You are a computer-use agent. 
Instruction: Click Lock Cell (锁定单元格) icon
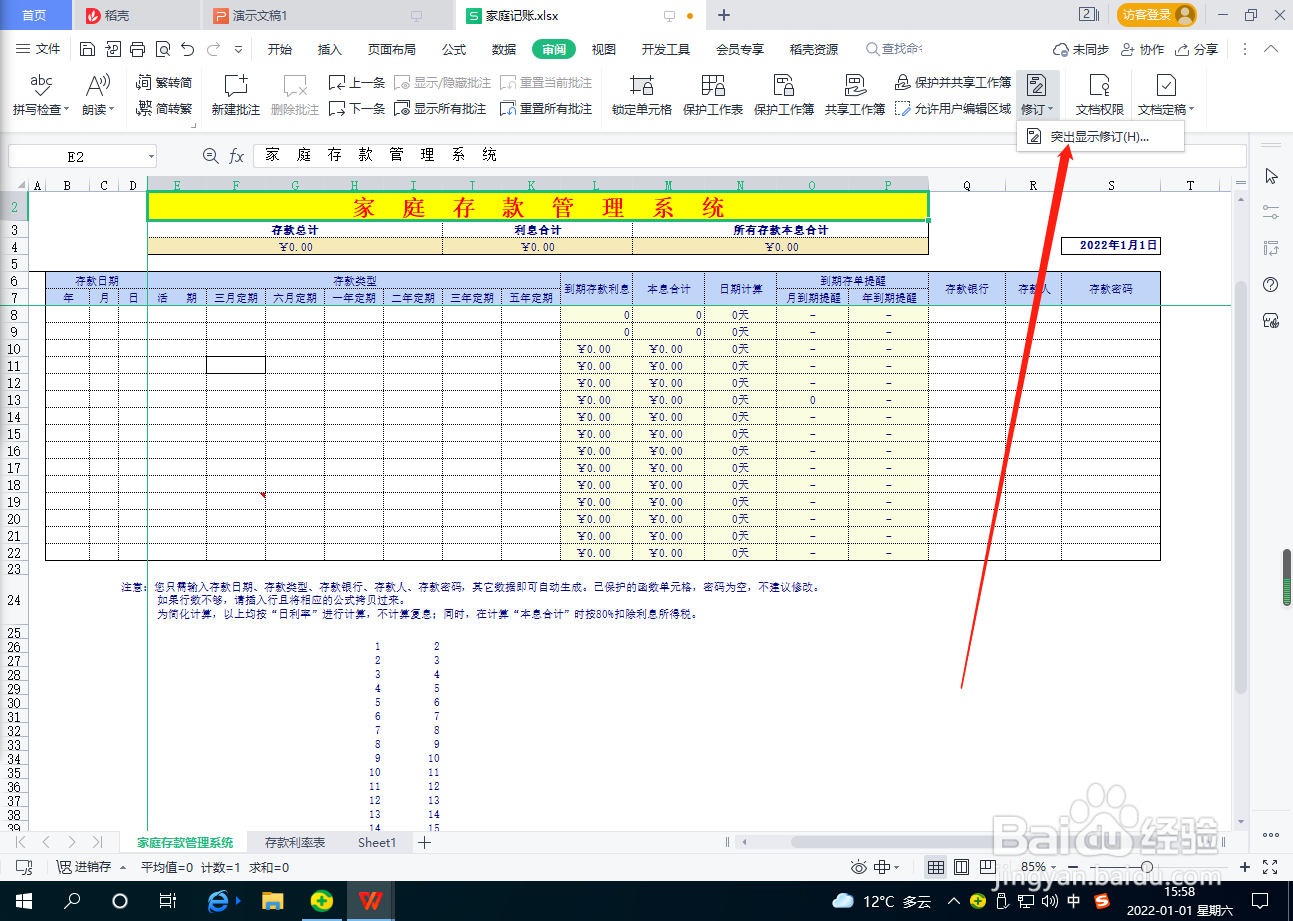point(642,85)
